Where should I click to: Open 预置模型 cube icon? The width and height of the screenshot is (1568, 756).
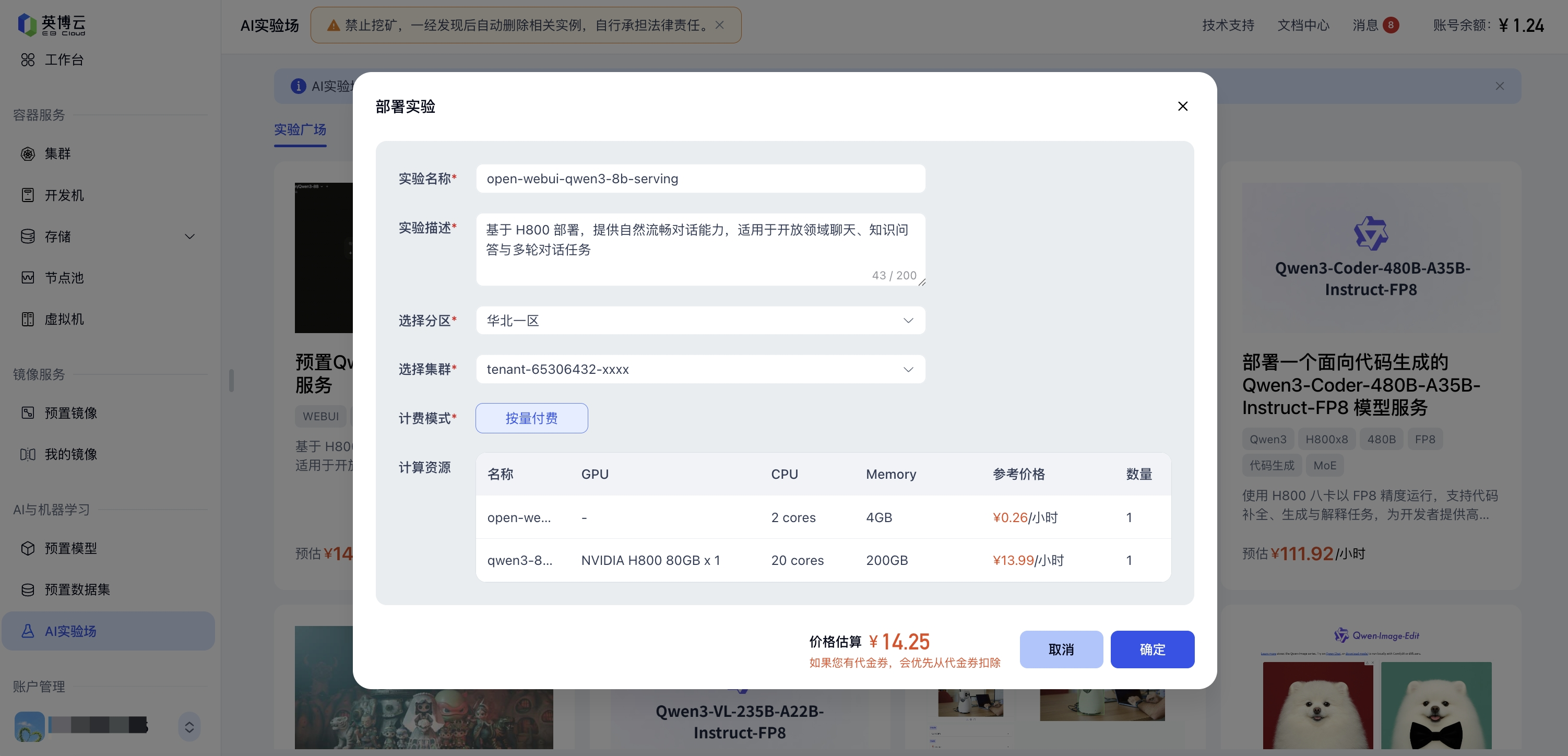(27, 548)
